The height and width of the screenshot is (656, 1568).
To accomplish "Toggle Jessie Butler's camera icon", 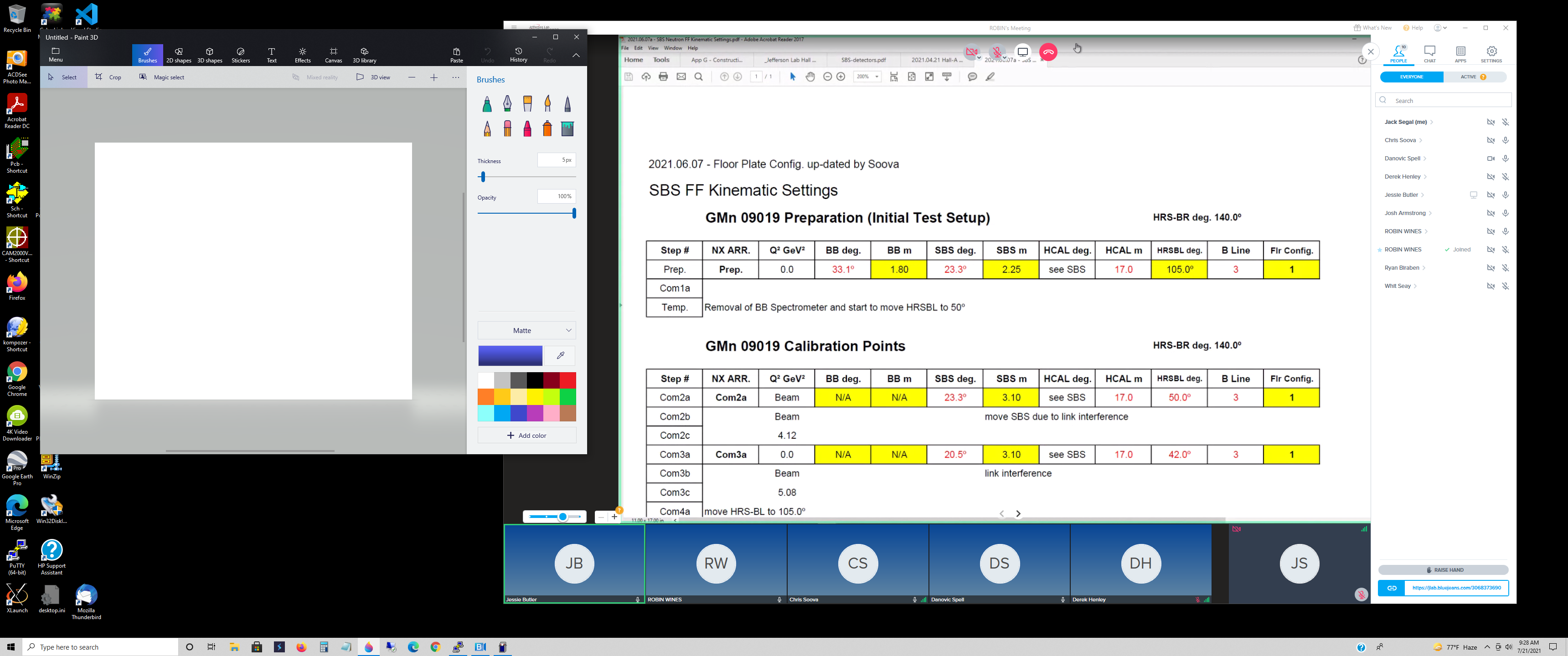I will click(1491, 195).
